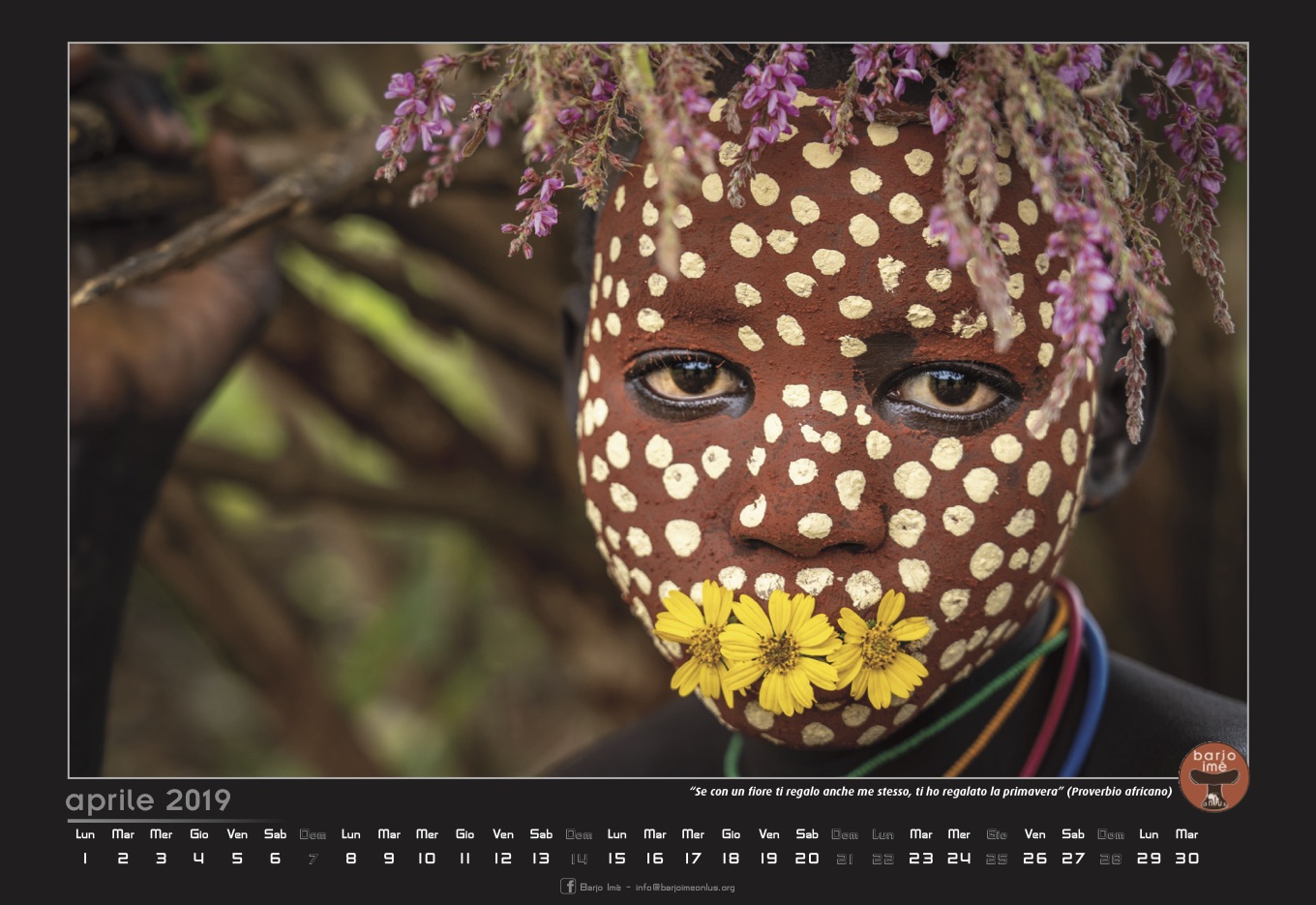Click the Facebook icon in the footer

click(568, 886)
